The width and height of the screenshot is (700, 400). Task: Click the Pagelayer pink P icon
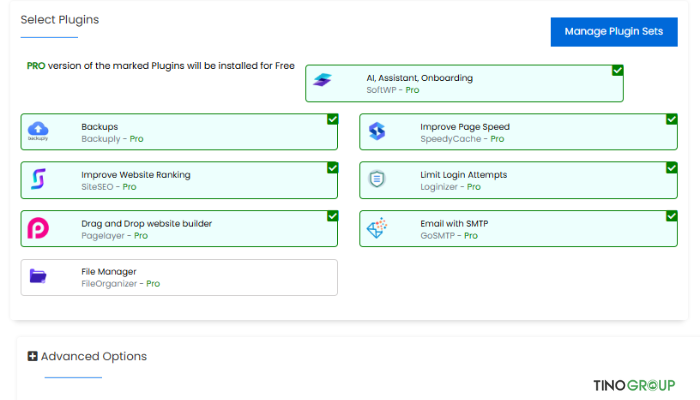click(38, 228)
